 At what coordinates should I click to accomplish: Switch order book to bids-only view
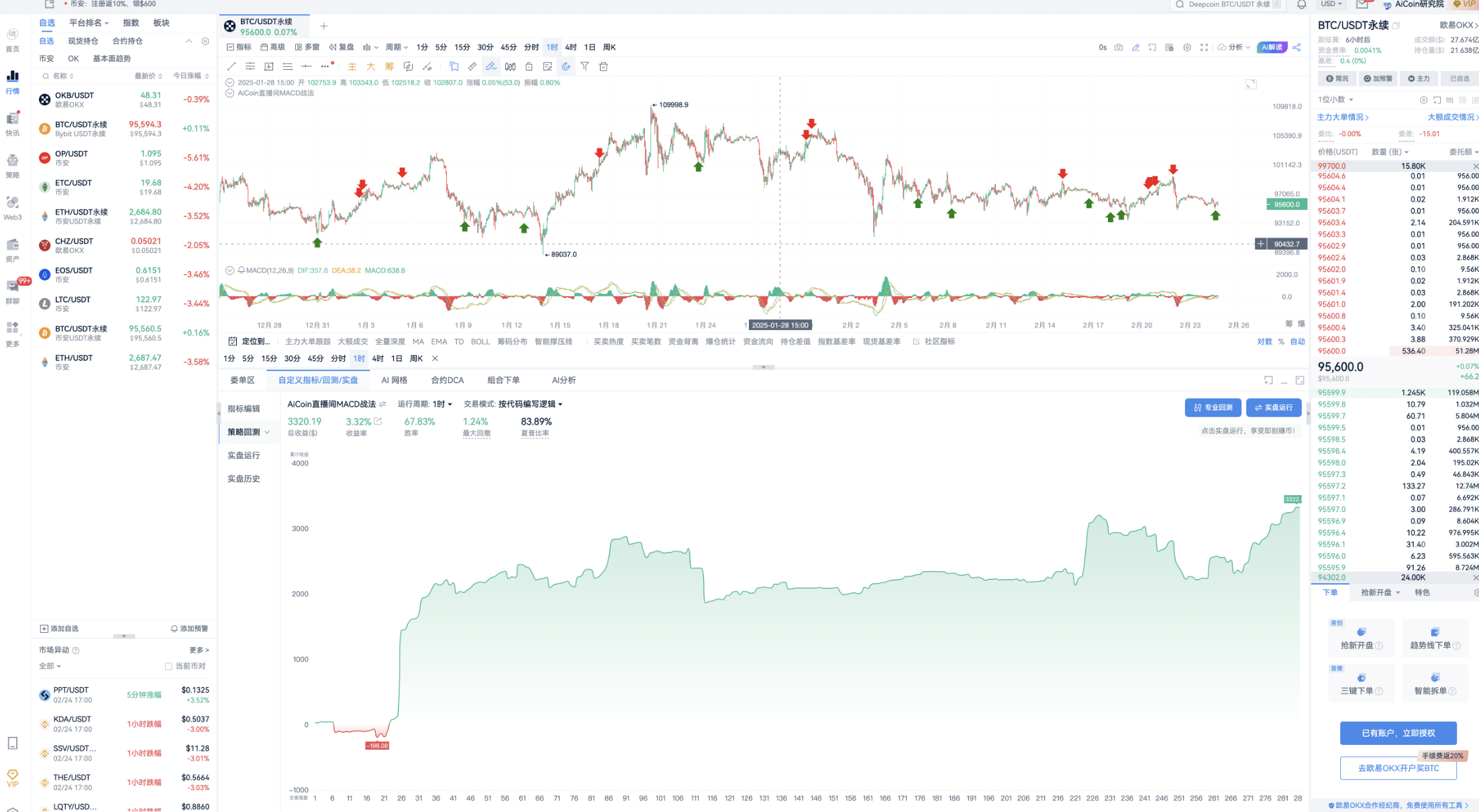(1463, 100)
